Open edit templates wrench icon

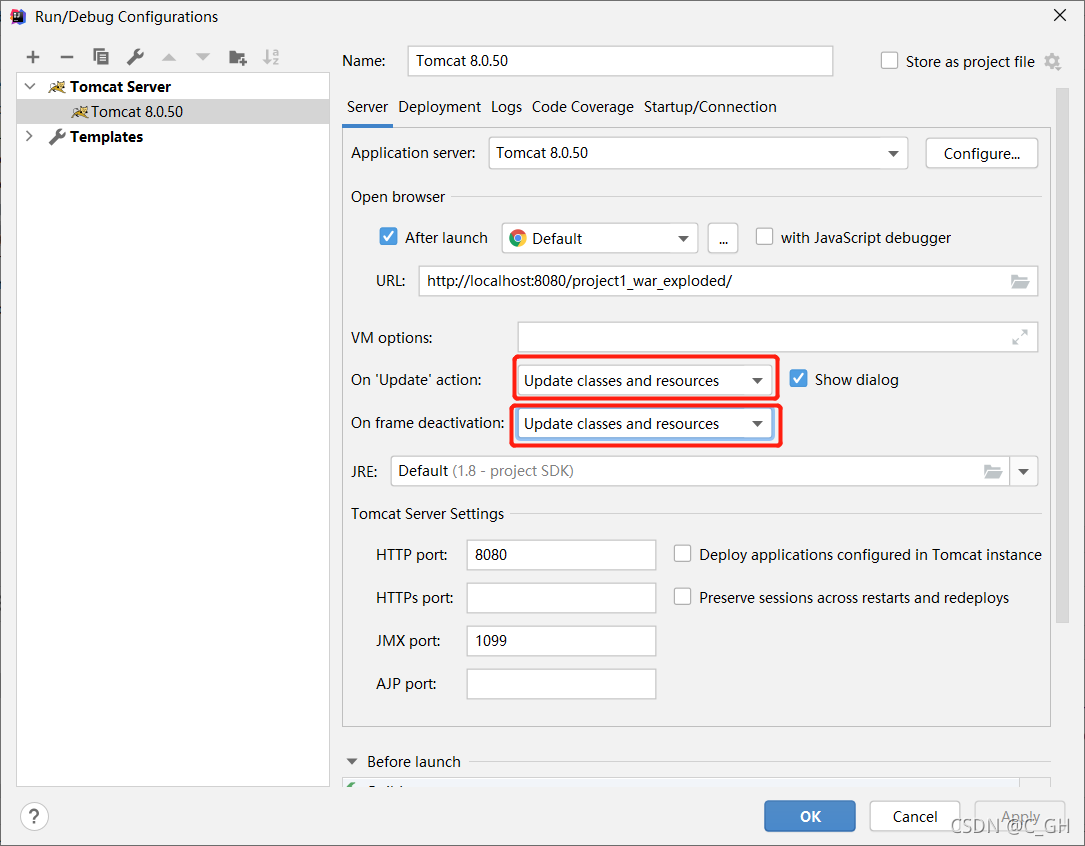135,57
